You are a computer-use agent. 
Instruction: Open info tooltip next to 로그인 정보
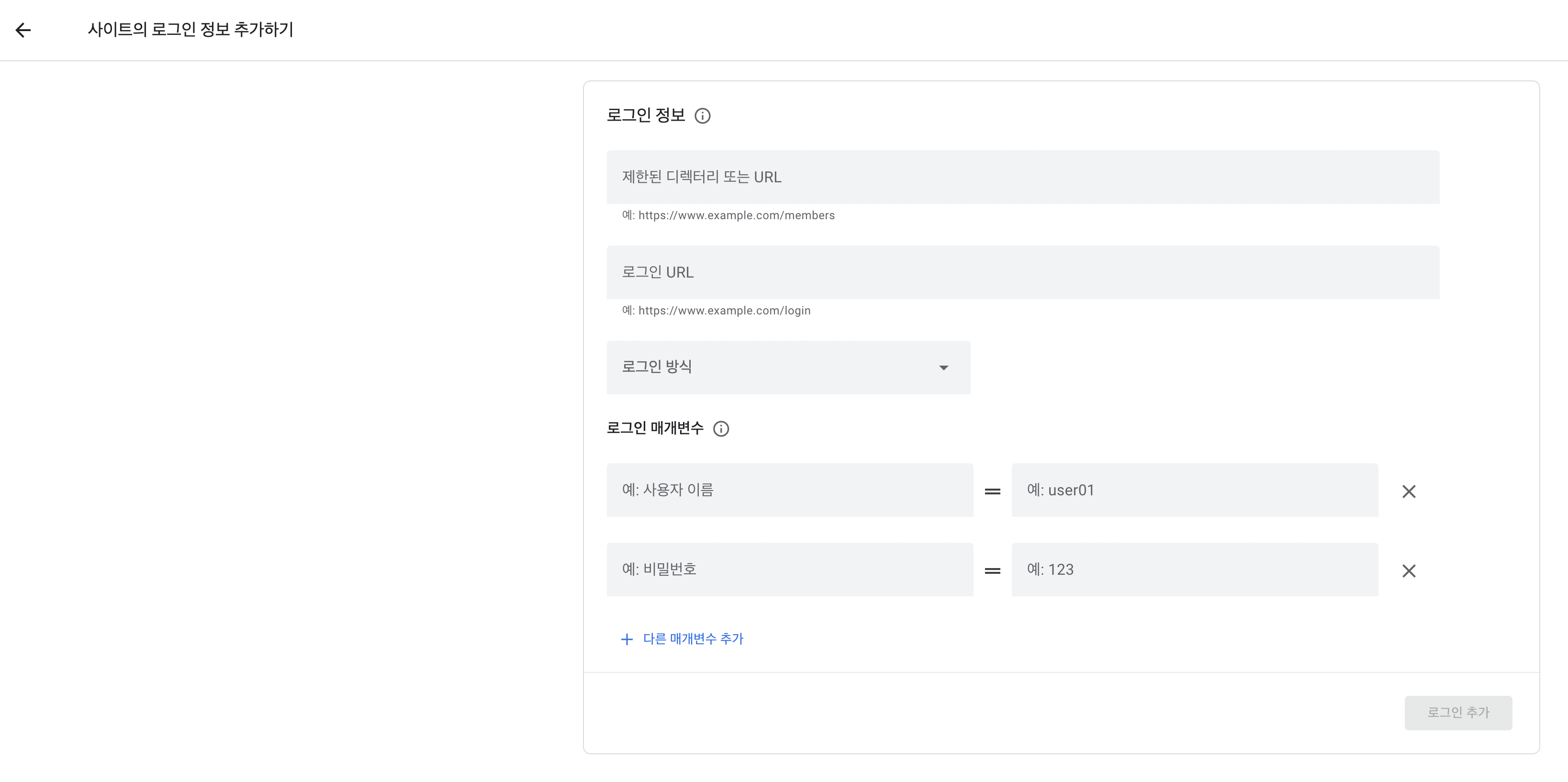(703, 116)
